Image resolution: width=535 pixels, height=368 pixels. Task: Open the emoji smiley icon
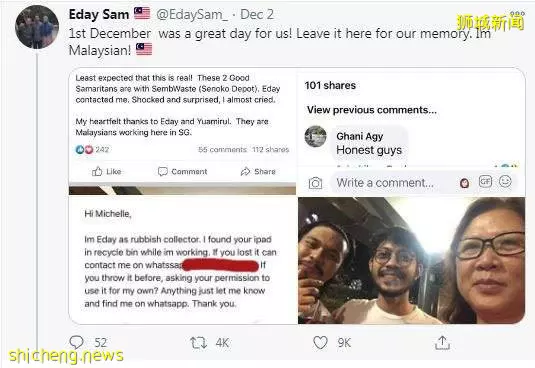click(x=505, y=181)
